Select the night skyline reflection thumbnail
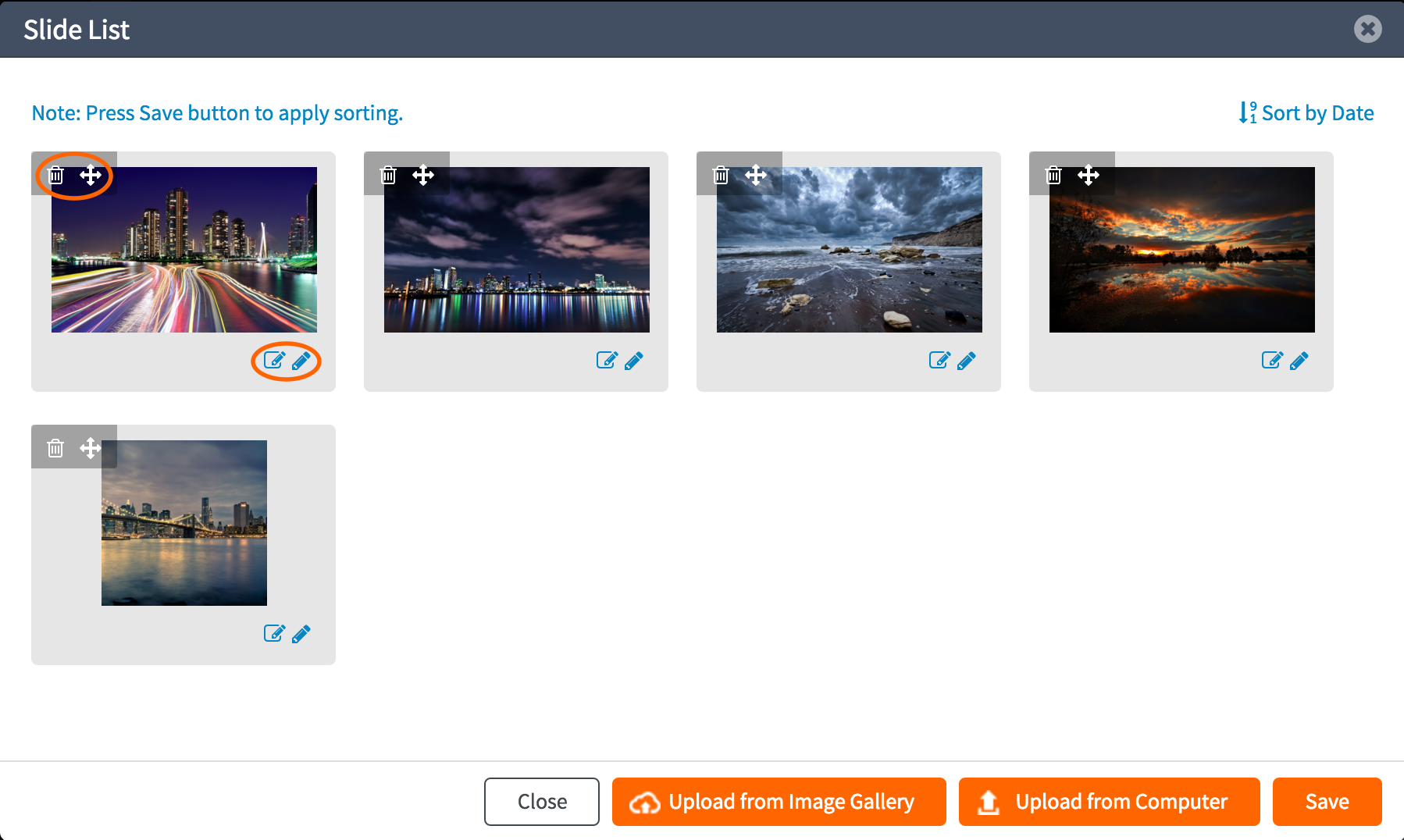This screenshot has height=840, width=1404. (517, 250)
